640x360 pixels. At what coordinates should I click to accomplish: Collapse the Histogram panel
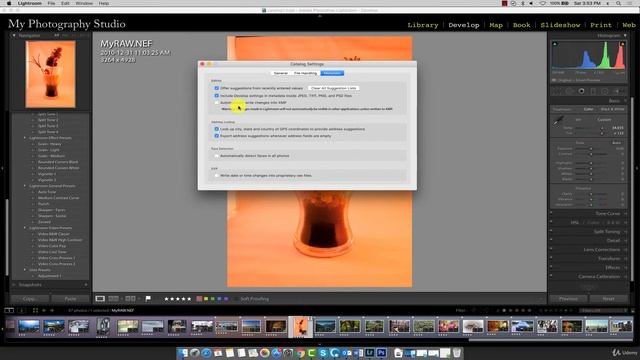[x=625, y=36]
